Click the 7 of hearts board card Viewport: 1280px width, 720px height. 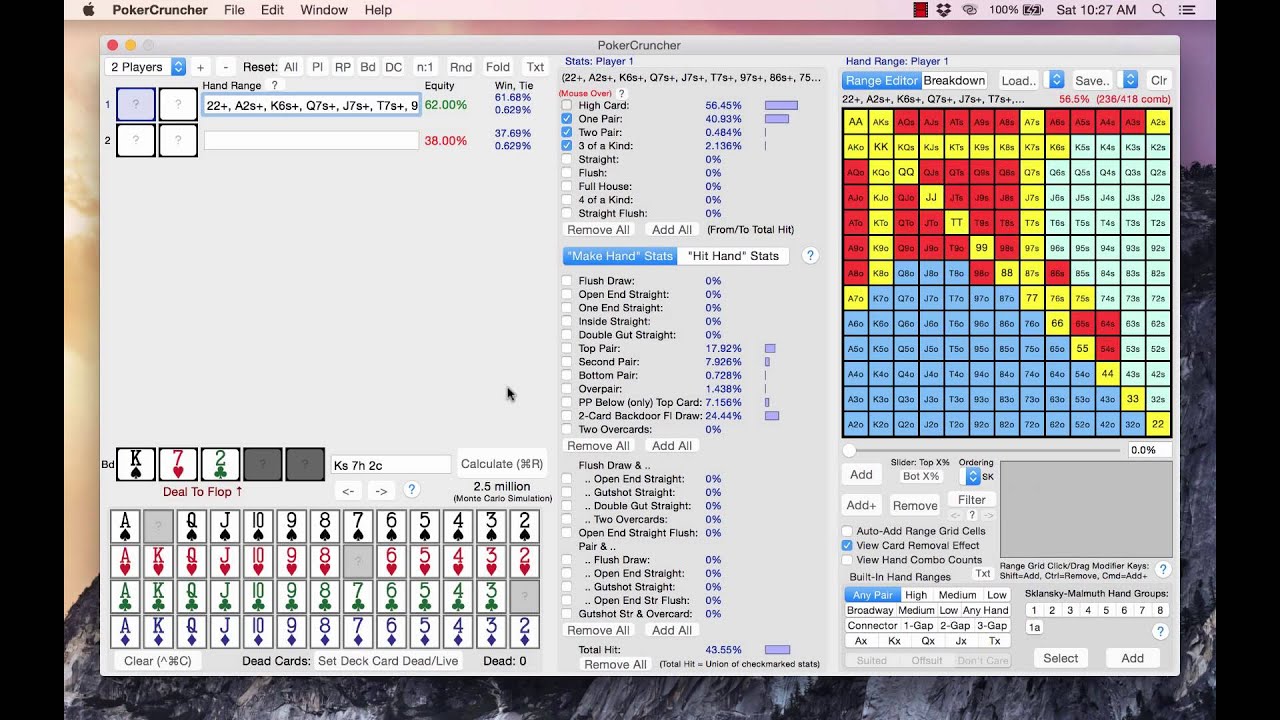178,464
